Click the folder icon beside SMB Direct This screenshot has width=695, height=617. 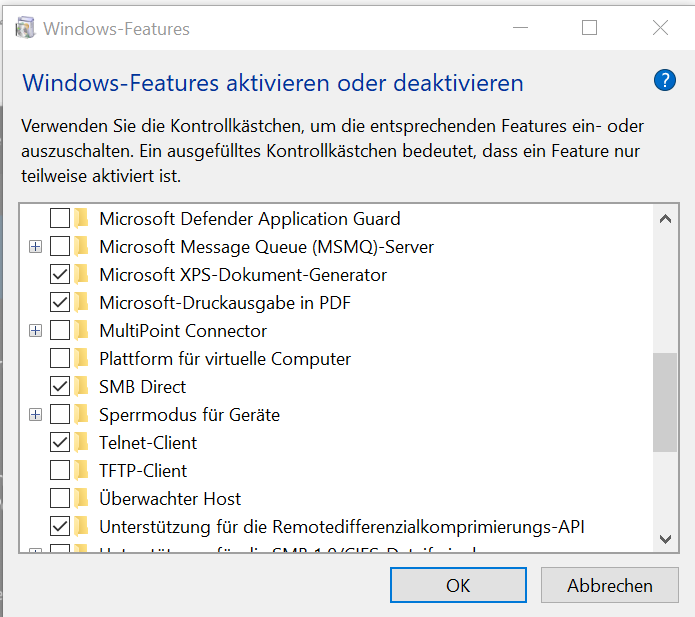click(82, 386)
